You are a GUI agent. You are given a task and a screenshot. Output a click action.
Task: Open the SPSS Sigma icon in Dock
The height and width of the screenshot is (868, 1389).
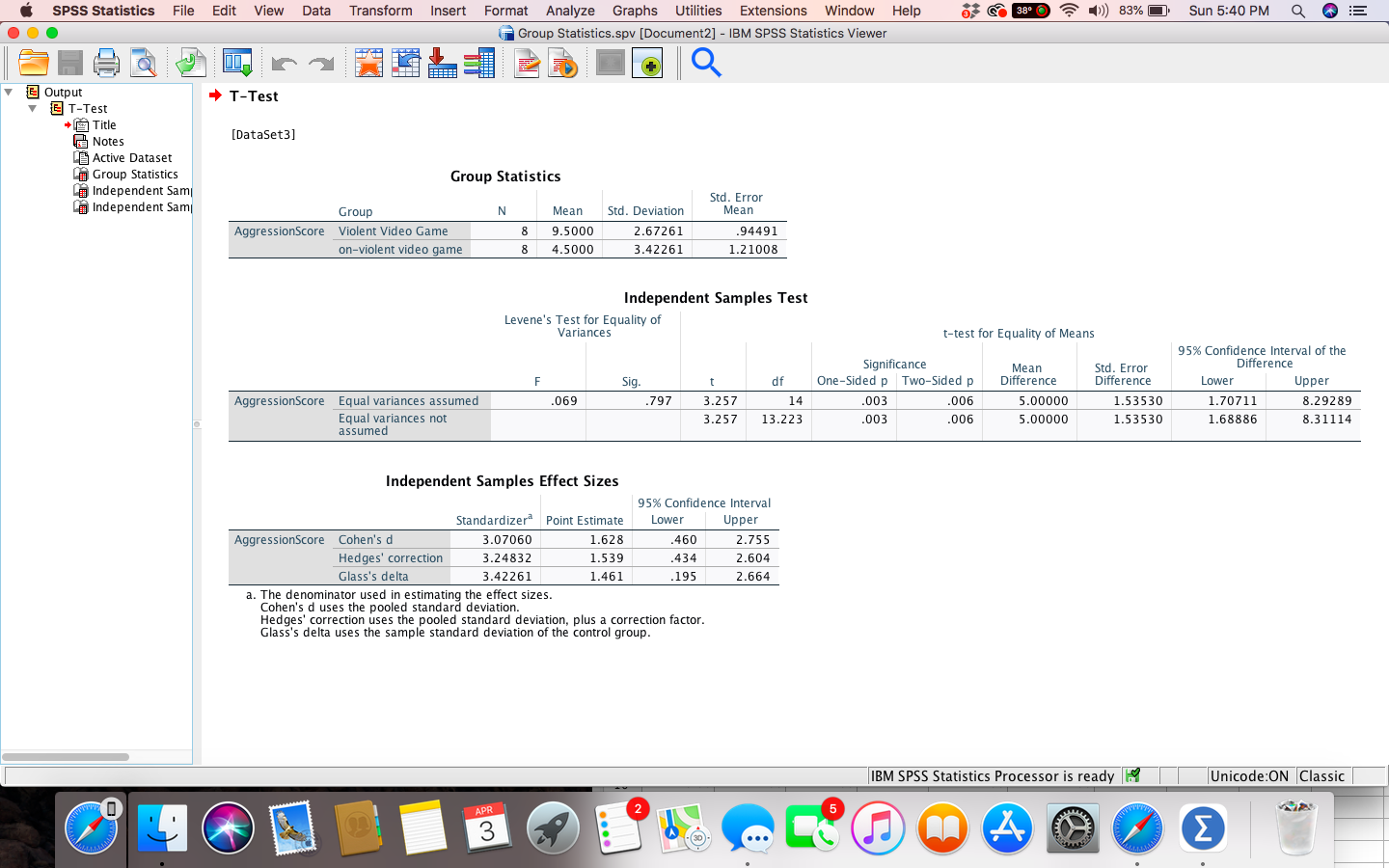[x=1203, y=827]
